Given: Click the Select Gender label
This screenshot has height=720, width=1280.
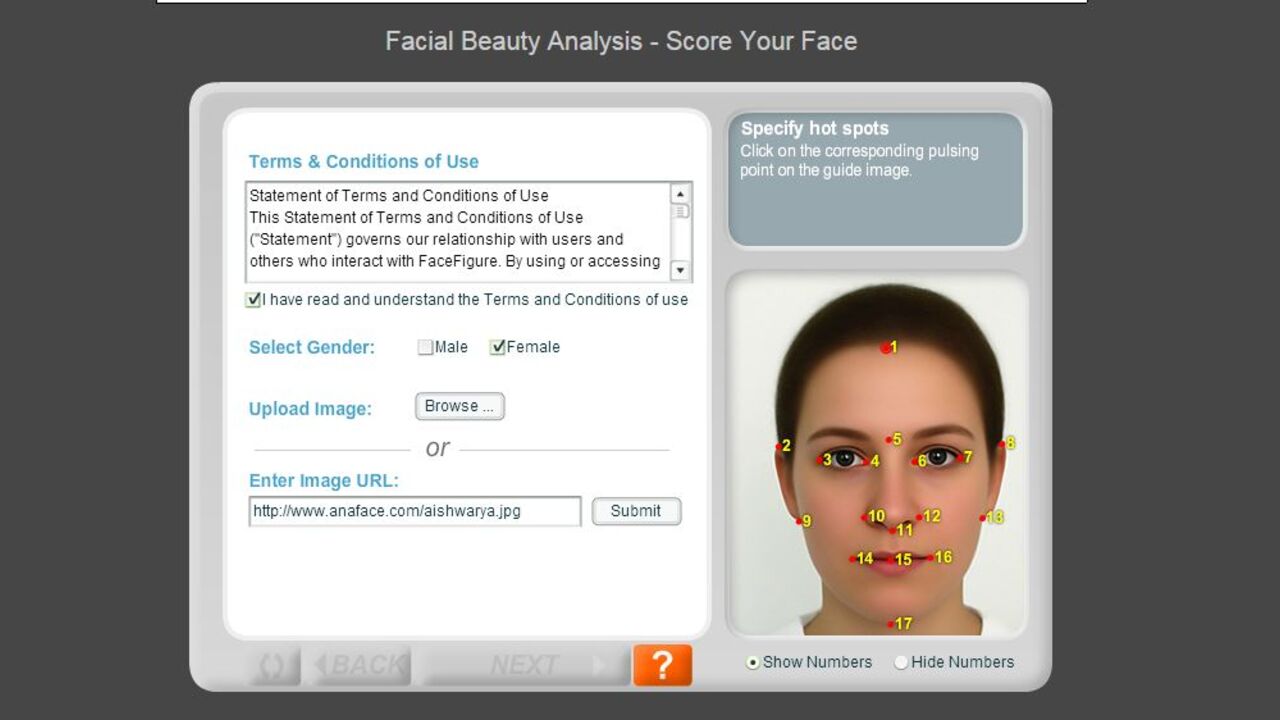Looking at the screenshot, I should [312, 348].
